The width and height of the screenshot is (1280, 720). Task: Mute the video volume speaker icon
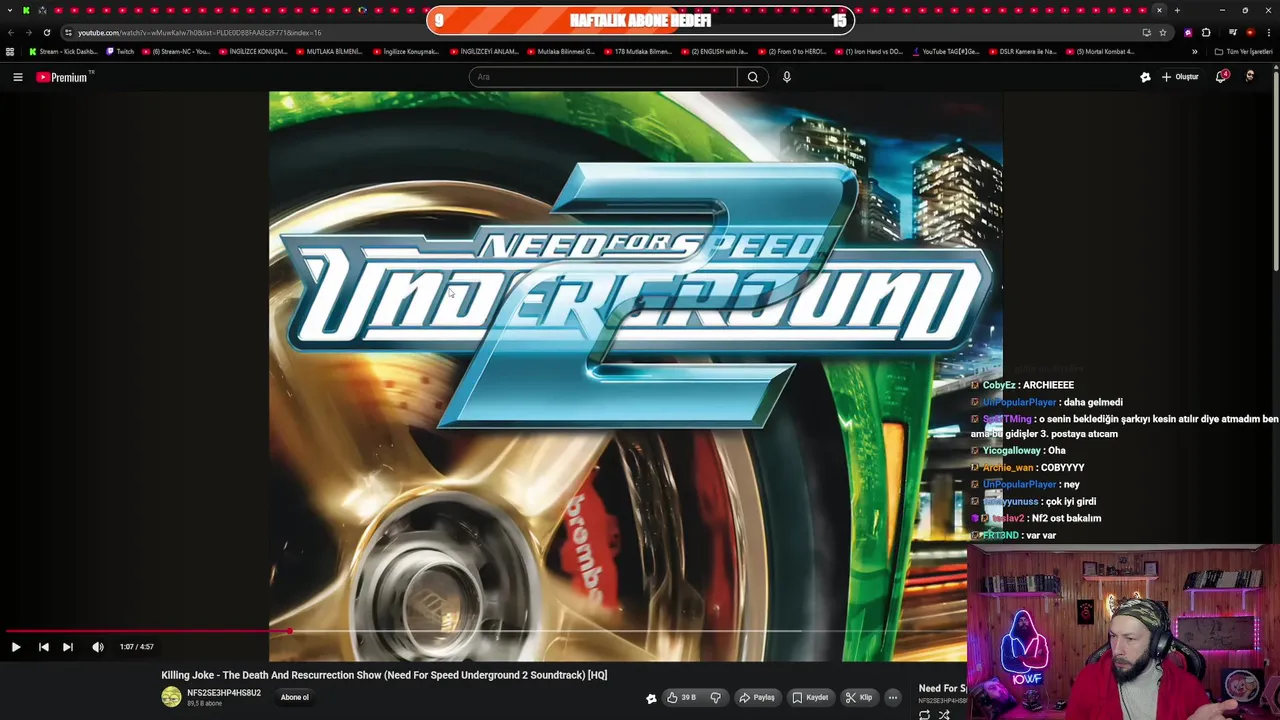point(98,647)
